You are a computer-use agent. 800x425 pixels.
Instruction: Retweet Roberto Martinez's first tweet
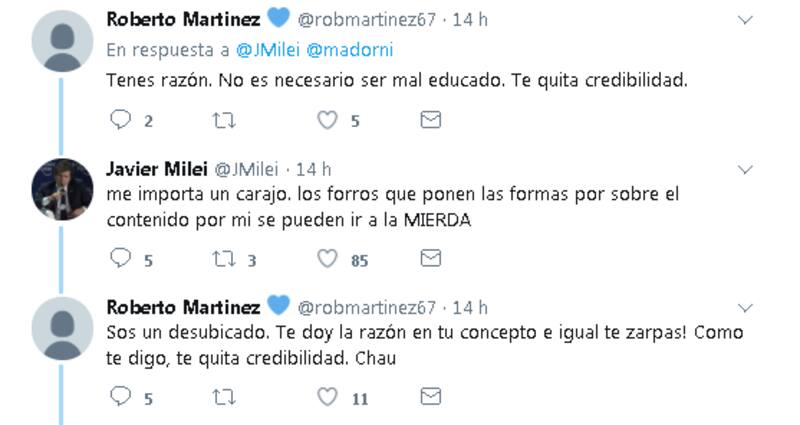224,120
